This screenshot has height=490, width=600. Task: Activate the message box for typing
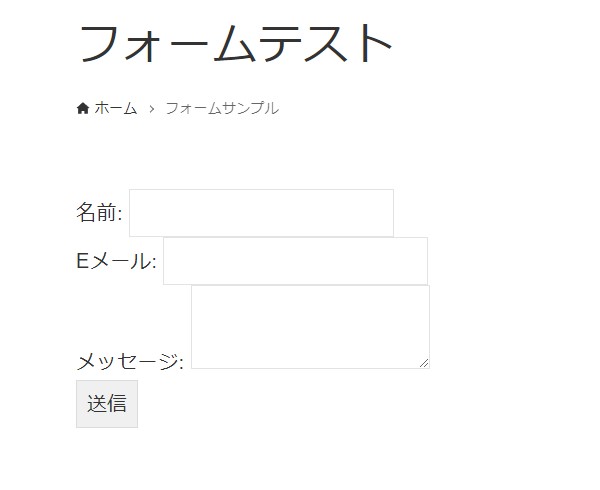tap(310, 326)
